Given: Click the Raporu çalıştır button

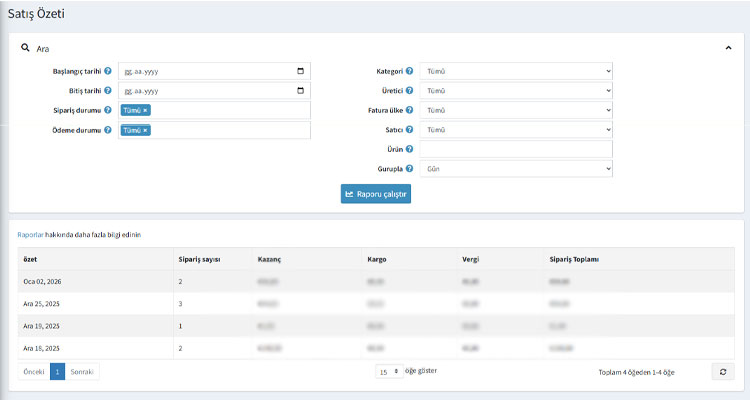Looking at the screenshot, I should pos(376,194).
